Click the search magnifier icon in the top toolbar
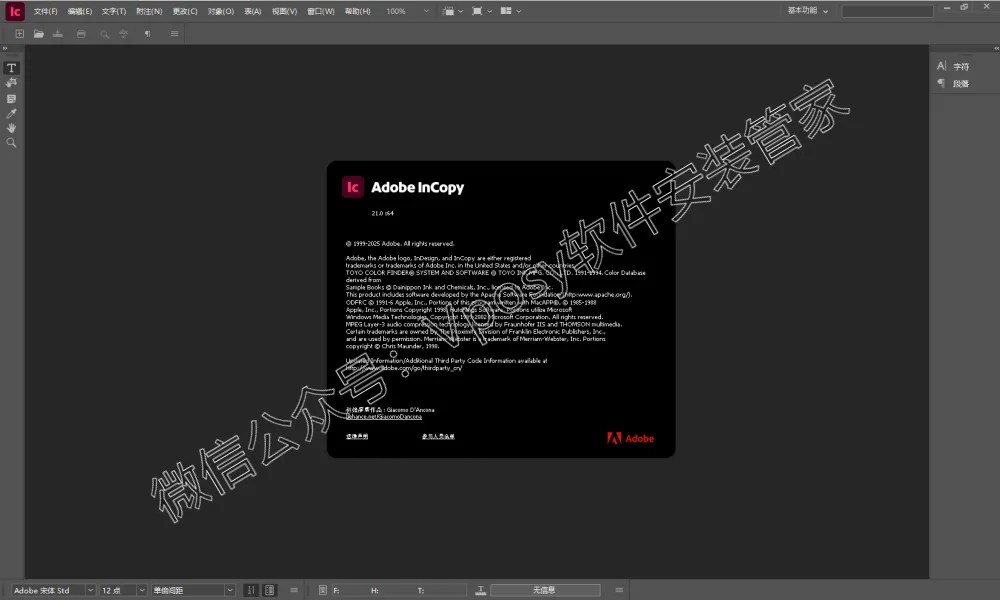This screenshot has width=1000, height=600. tap(104, 33)
